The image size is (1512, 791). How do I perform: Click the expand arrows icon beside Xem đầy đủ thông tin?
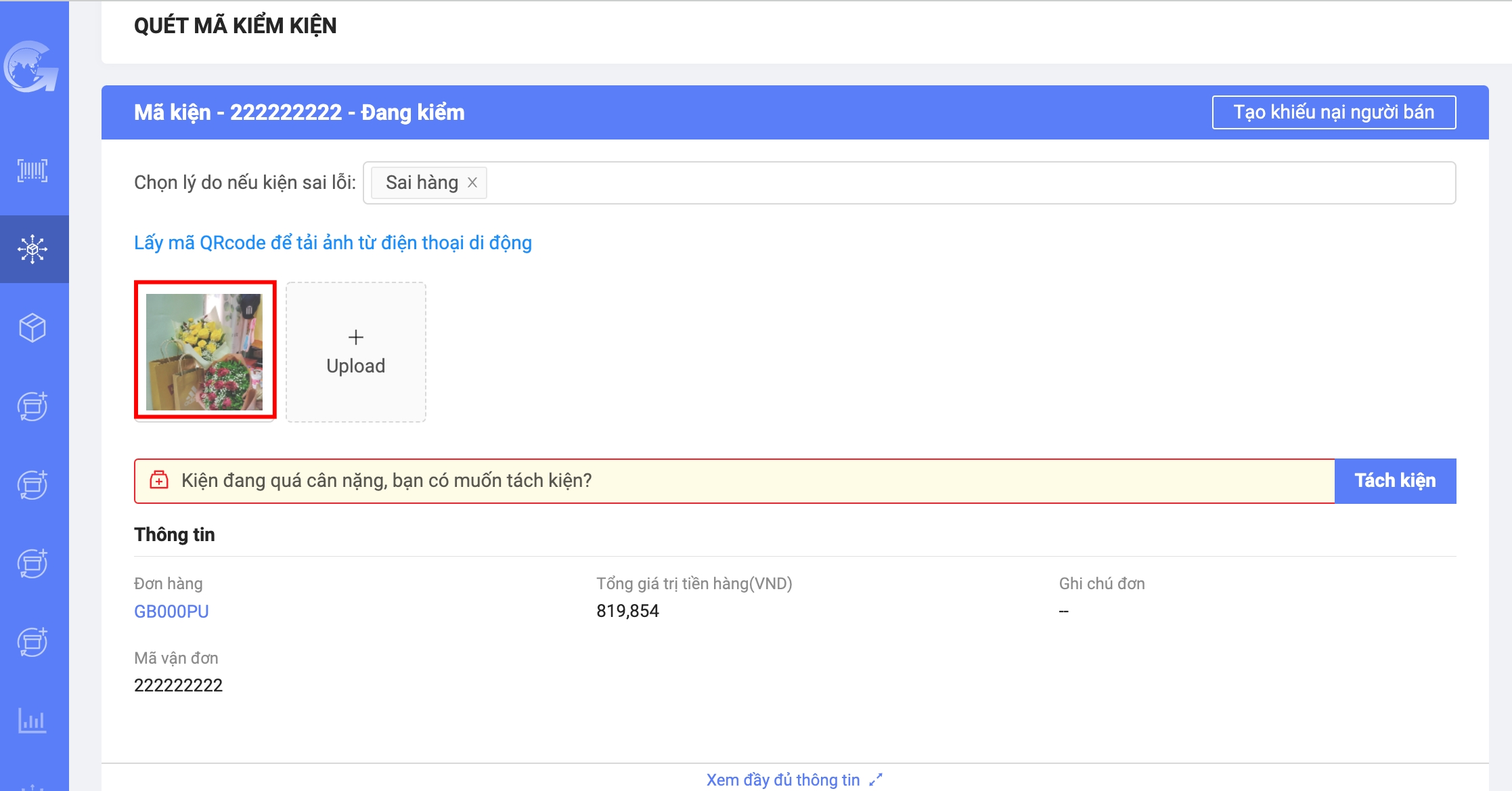point(876,779)
